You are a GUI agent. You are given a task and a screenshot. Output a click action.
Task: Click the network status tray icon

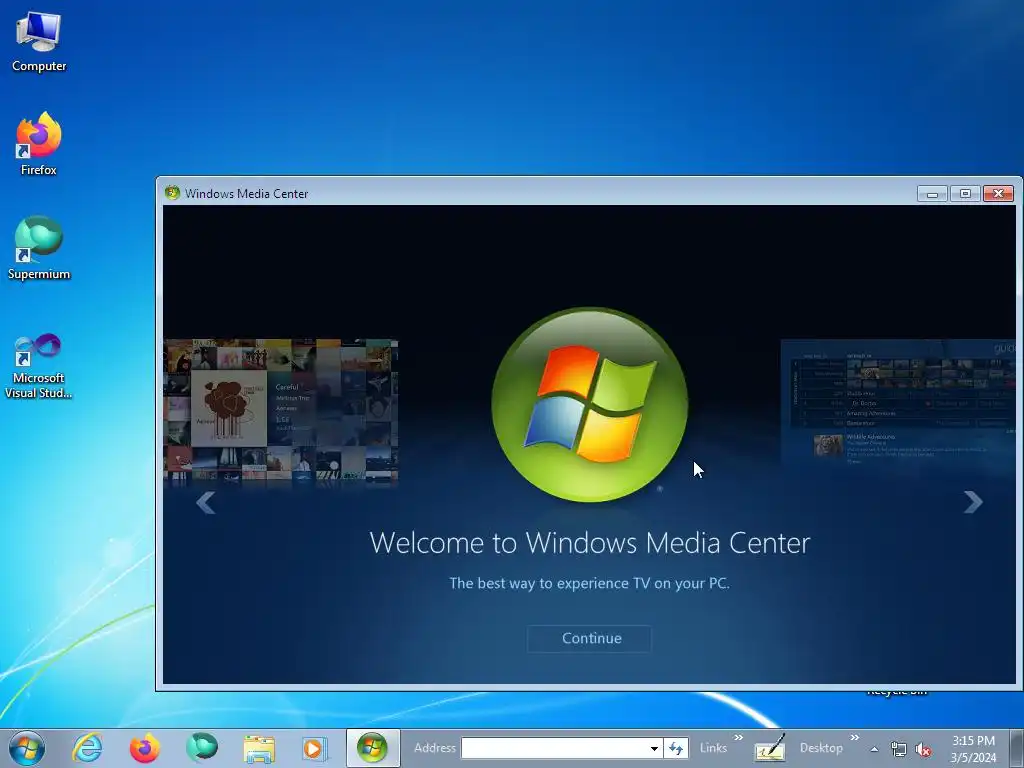click(x=899, y=750)
